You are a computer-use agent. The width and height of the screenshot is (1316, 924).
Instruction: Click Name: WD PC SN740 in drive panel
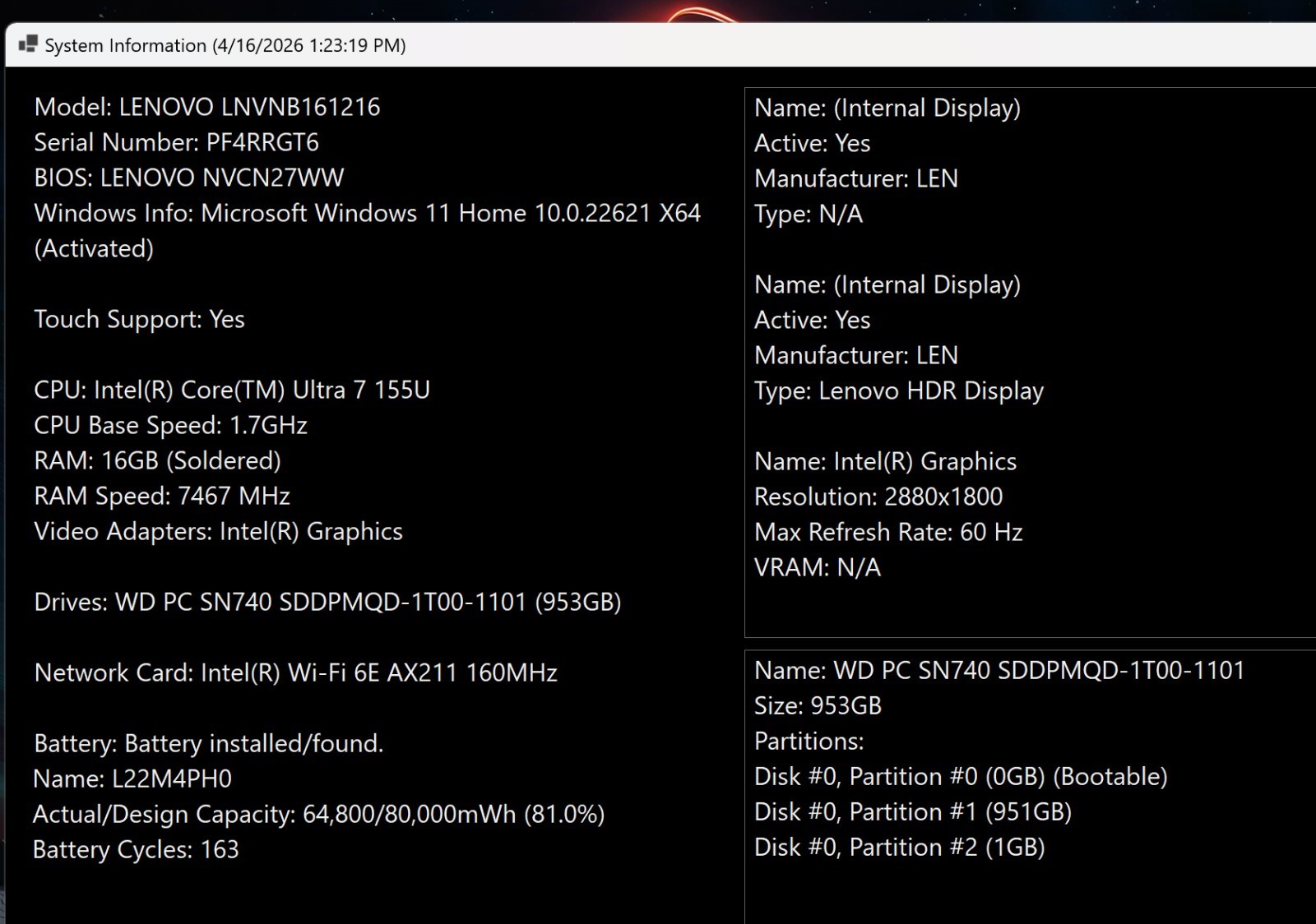pyautogui.click(x=1000, y=670)
